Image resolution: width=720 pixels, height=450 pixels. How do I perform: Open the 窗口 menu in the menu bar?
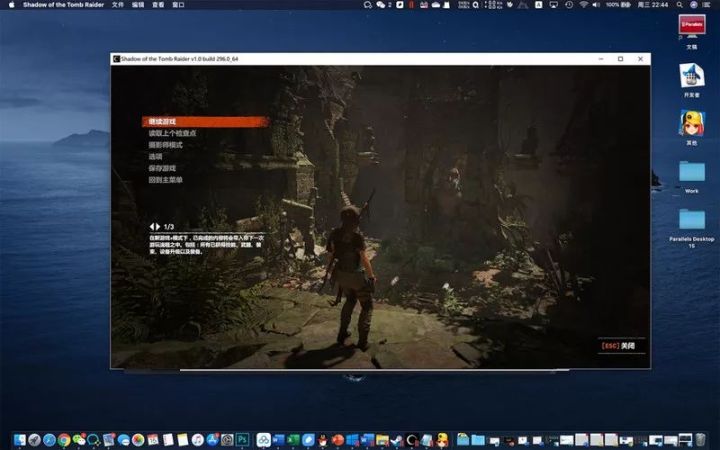point(178,5)
